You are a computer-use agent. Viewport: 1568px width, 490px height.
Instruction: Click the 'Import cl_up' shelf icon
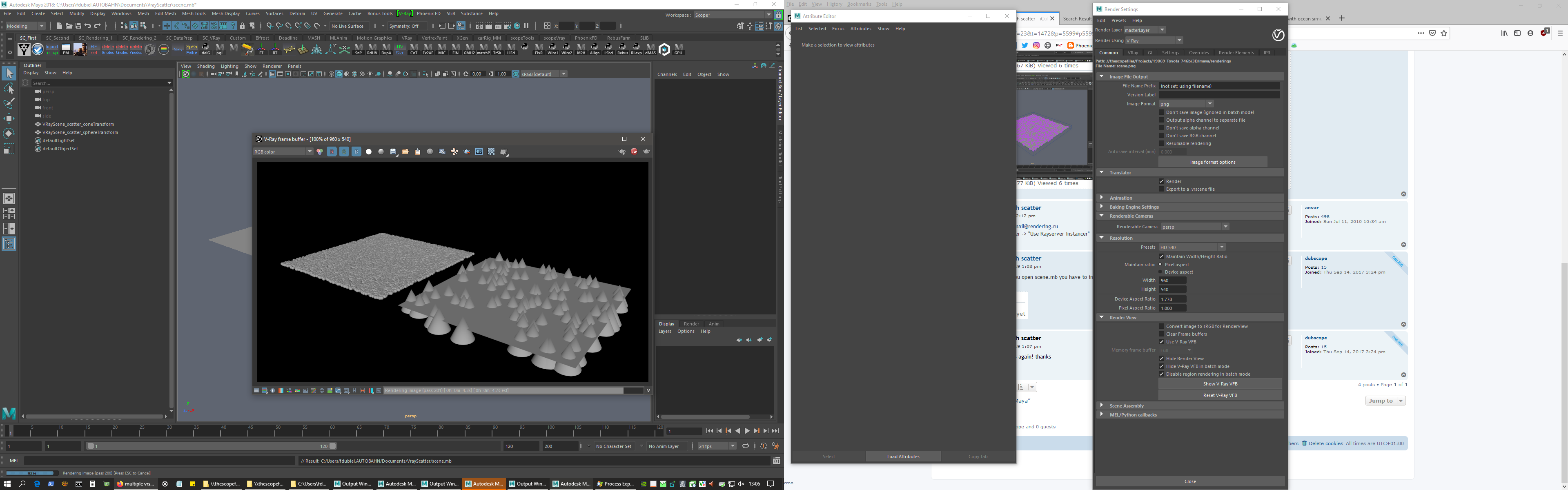pyautogui.click(x=52, y=50)
